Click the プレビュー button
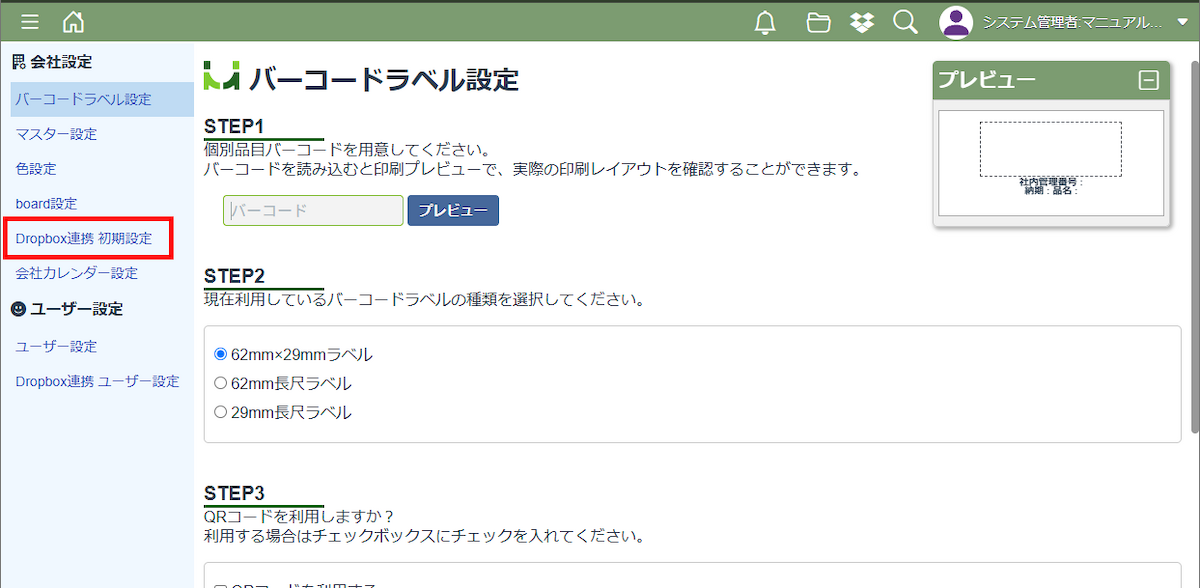Screen dimensions: 1200x588 point(453,211)
